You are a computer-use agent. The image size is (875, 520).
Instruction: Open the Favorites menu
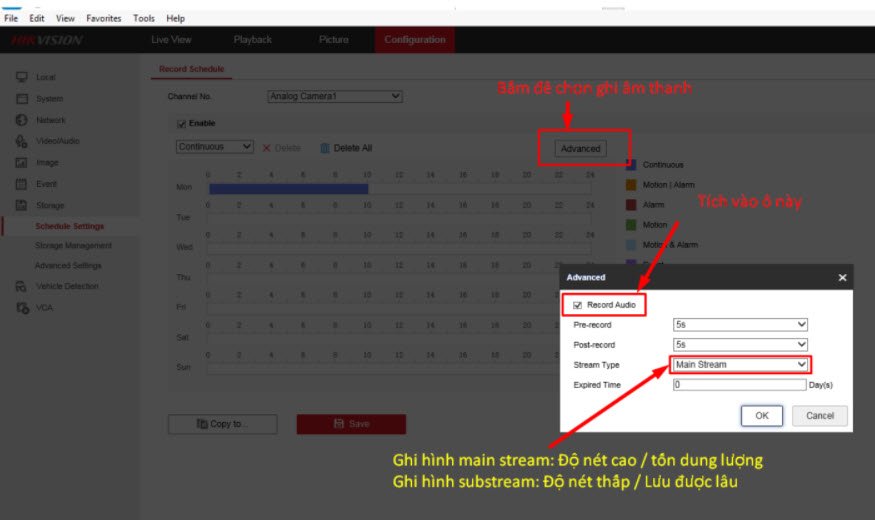[x=103, y=18]
